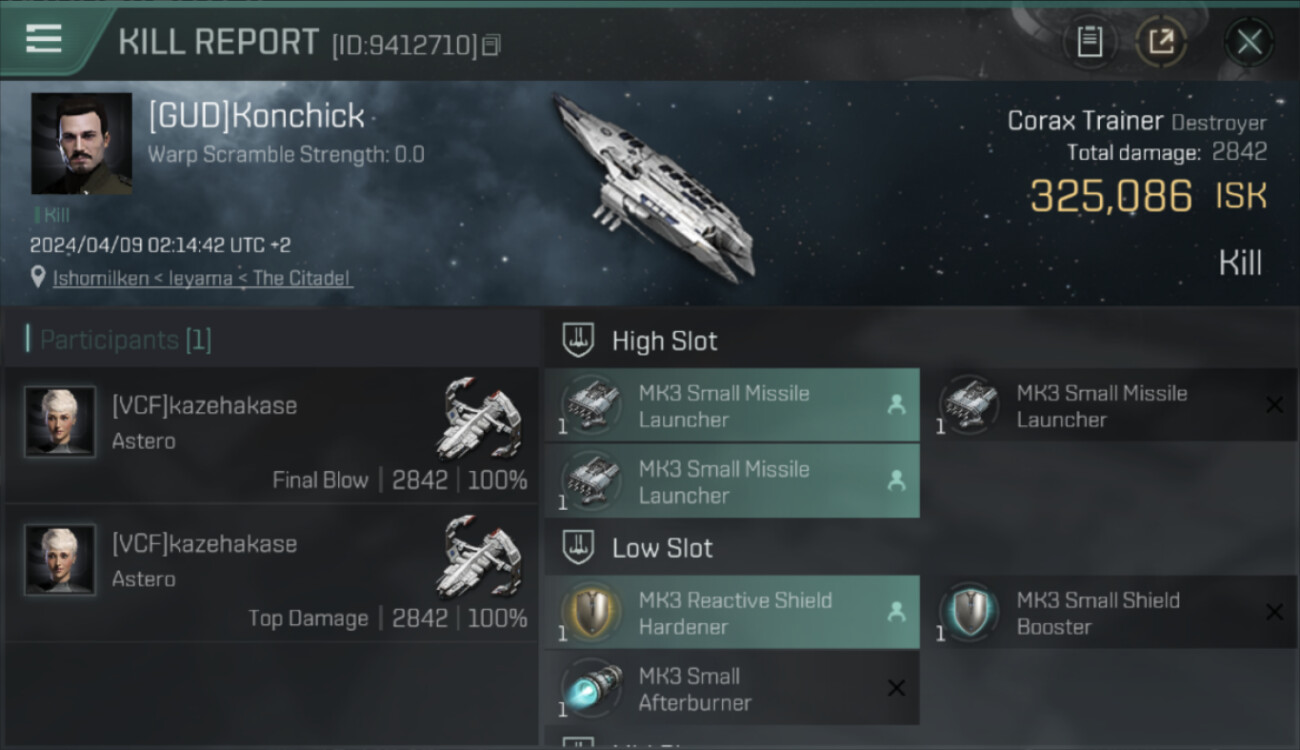Select the Top Damage participant row
Screen dimensions: 1300x750
point(272,574)
